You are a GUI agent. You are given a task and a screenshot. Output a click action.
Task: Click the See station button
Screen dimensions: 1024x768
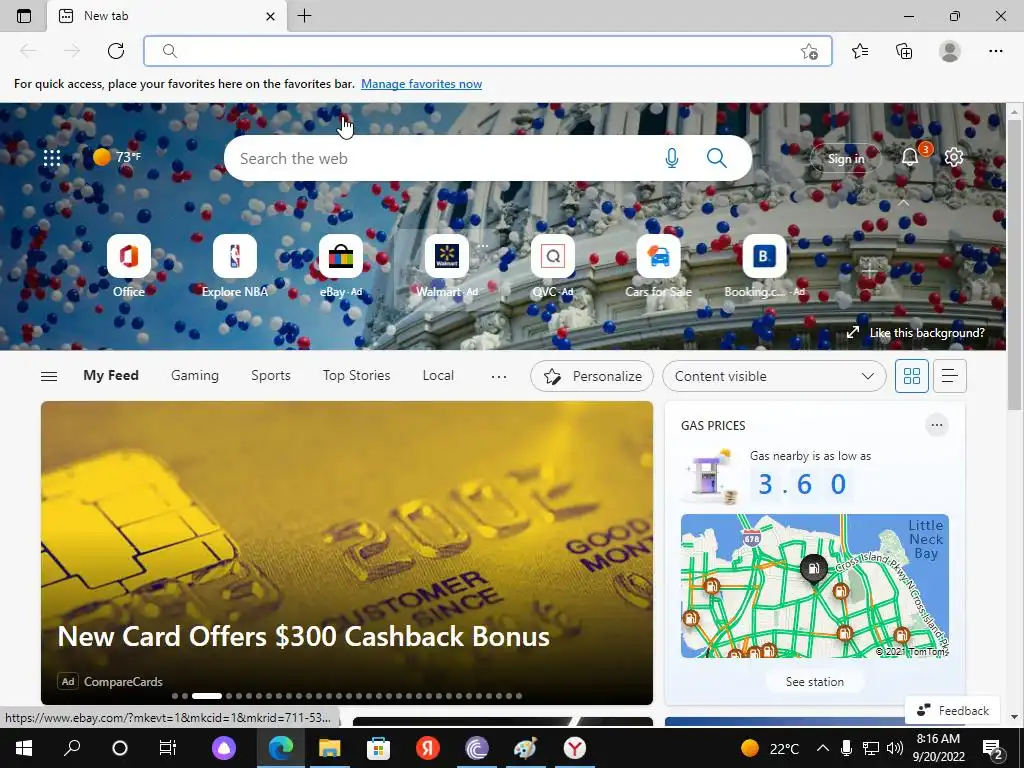click(814, 682)
